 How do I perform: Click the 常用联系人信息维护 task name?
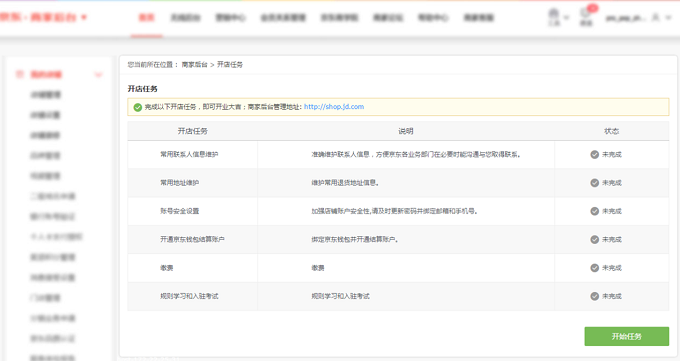point(189,154)
